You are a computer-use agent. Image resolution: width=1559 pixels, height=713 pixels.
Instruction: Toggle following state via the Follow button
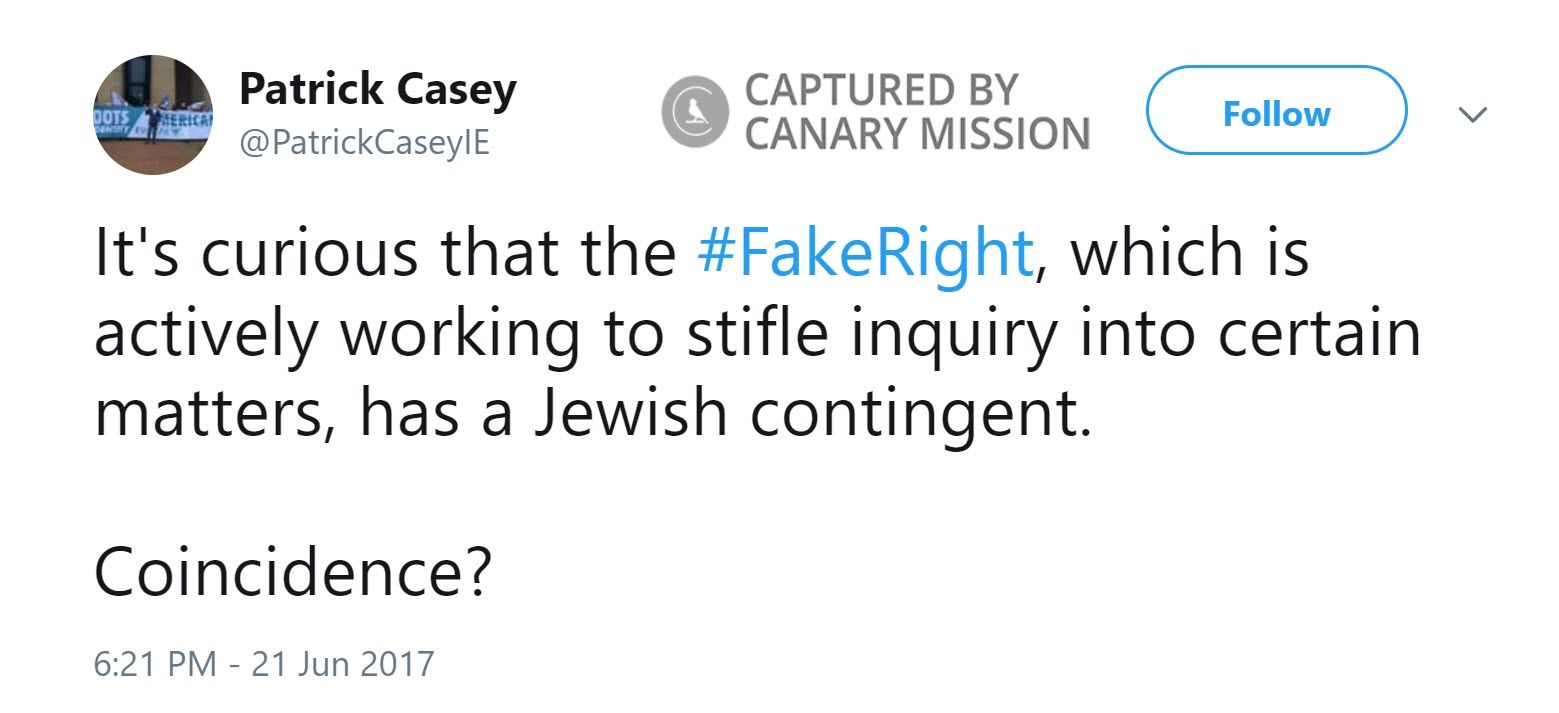[1274, 113]
